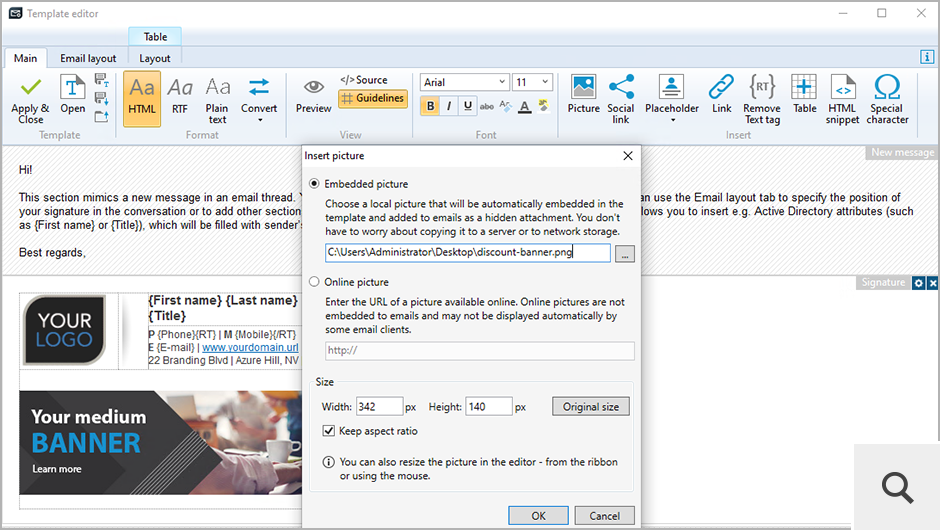The width and height of the screenshot is (940, 530).
Task: Click the middle save-with-arrow icon beside Open
Action: pyautogui.click(x=101, y=98)
